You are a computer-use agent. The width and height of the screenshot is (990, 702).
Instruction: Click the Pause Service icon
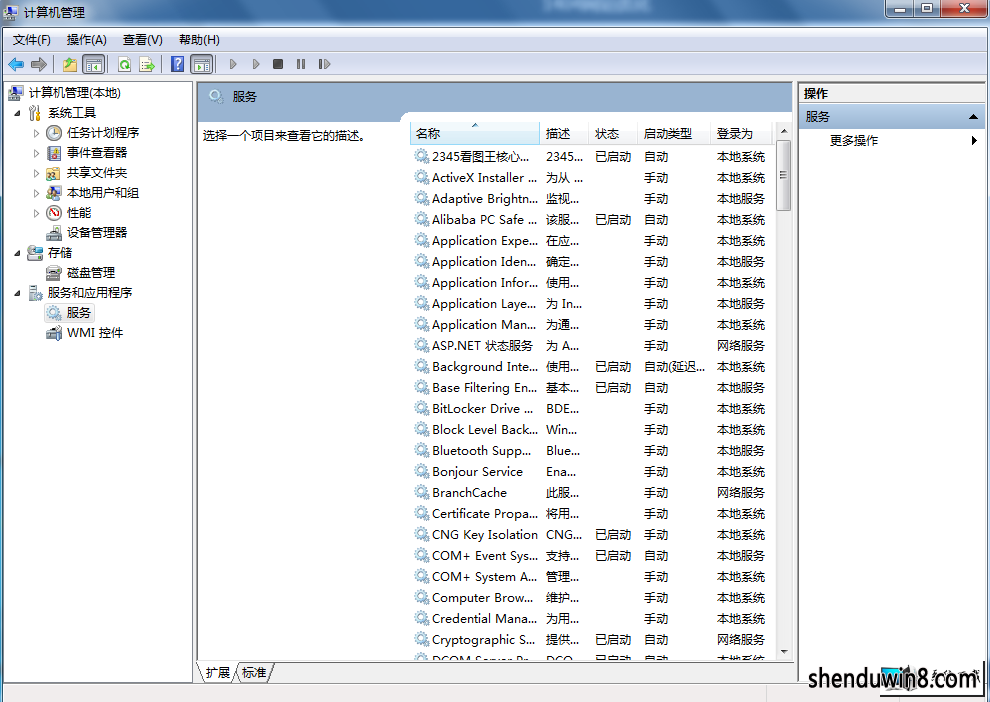(x=301, y=64)
